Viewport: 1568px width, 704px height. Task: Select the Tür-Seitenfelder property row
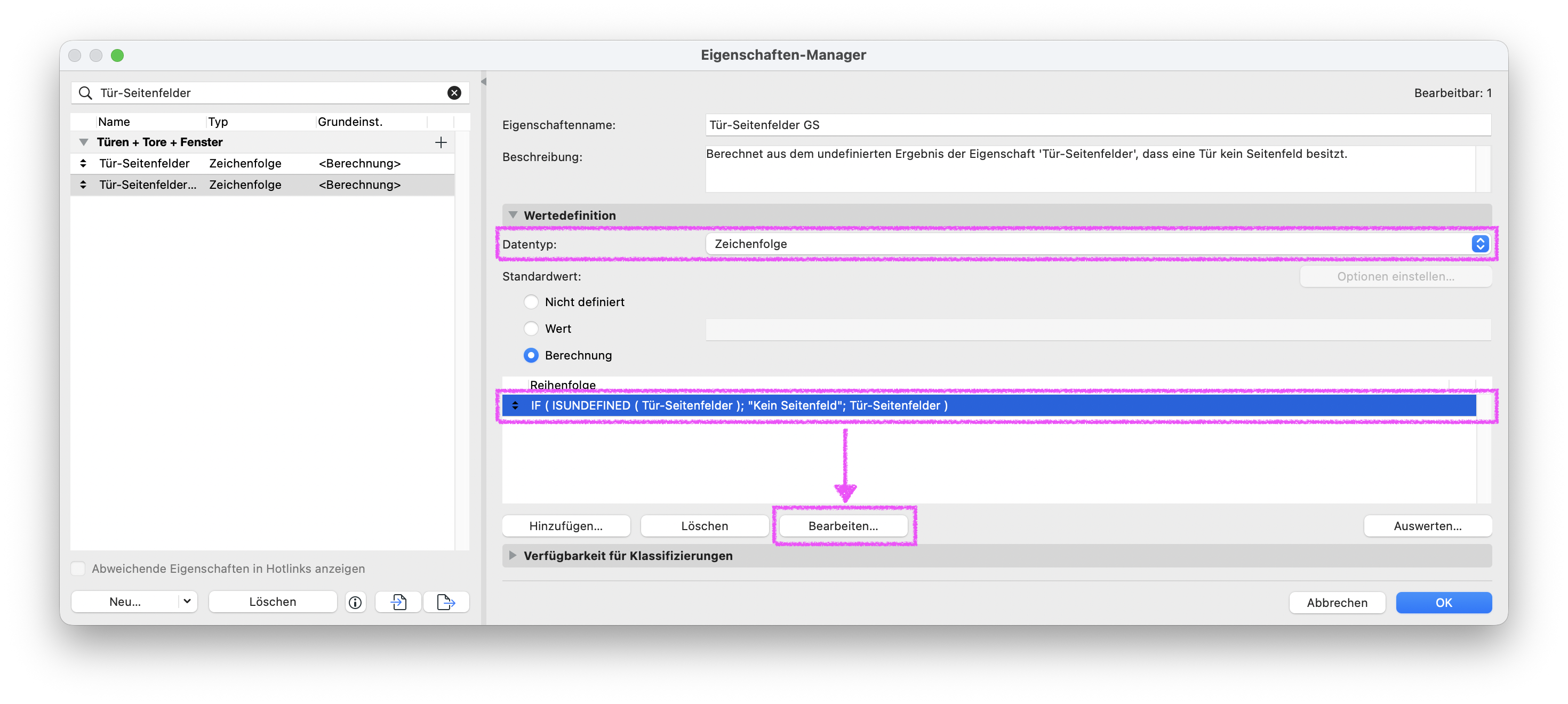pos(262,163)
